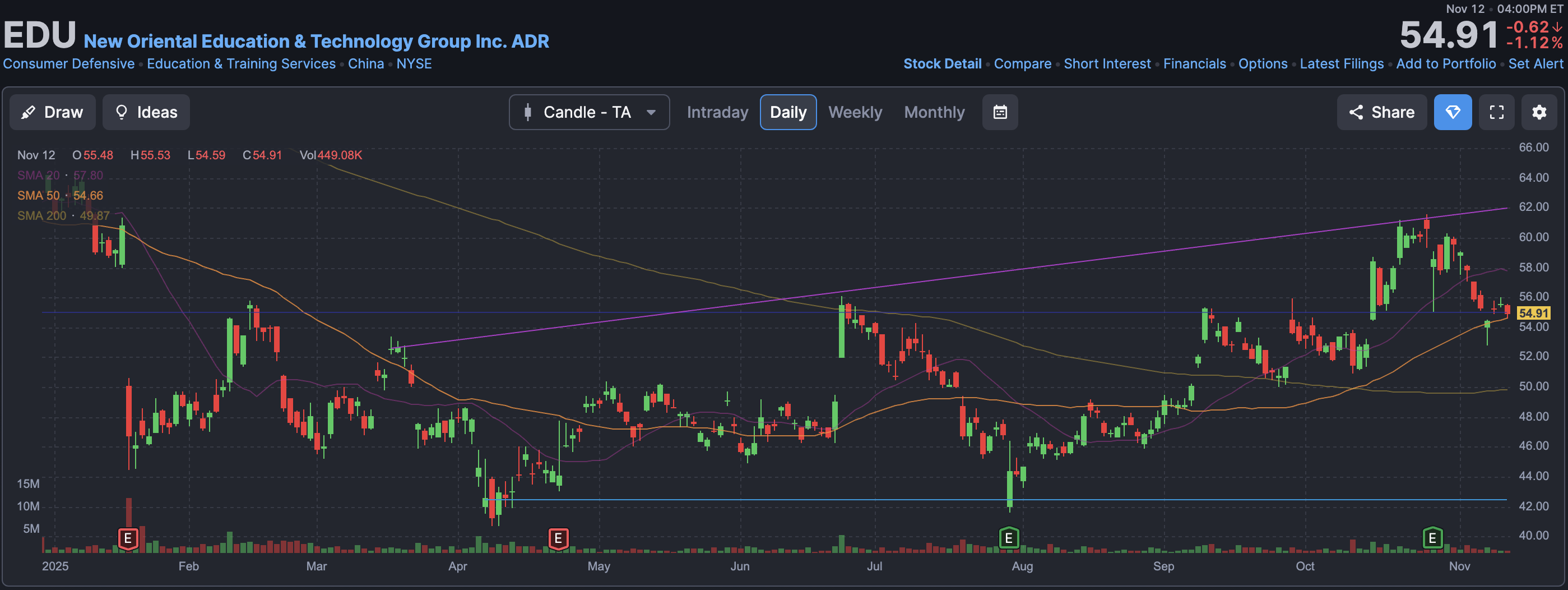Viewport: 1568px width, 590px height.
Task: Click the lightbulb icon in Ideas button
Action: tap(121, 112)
